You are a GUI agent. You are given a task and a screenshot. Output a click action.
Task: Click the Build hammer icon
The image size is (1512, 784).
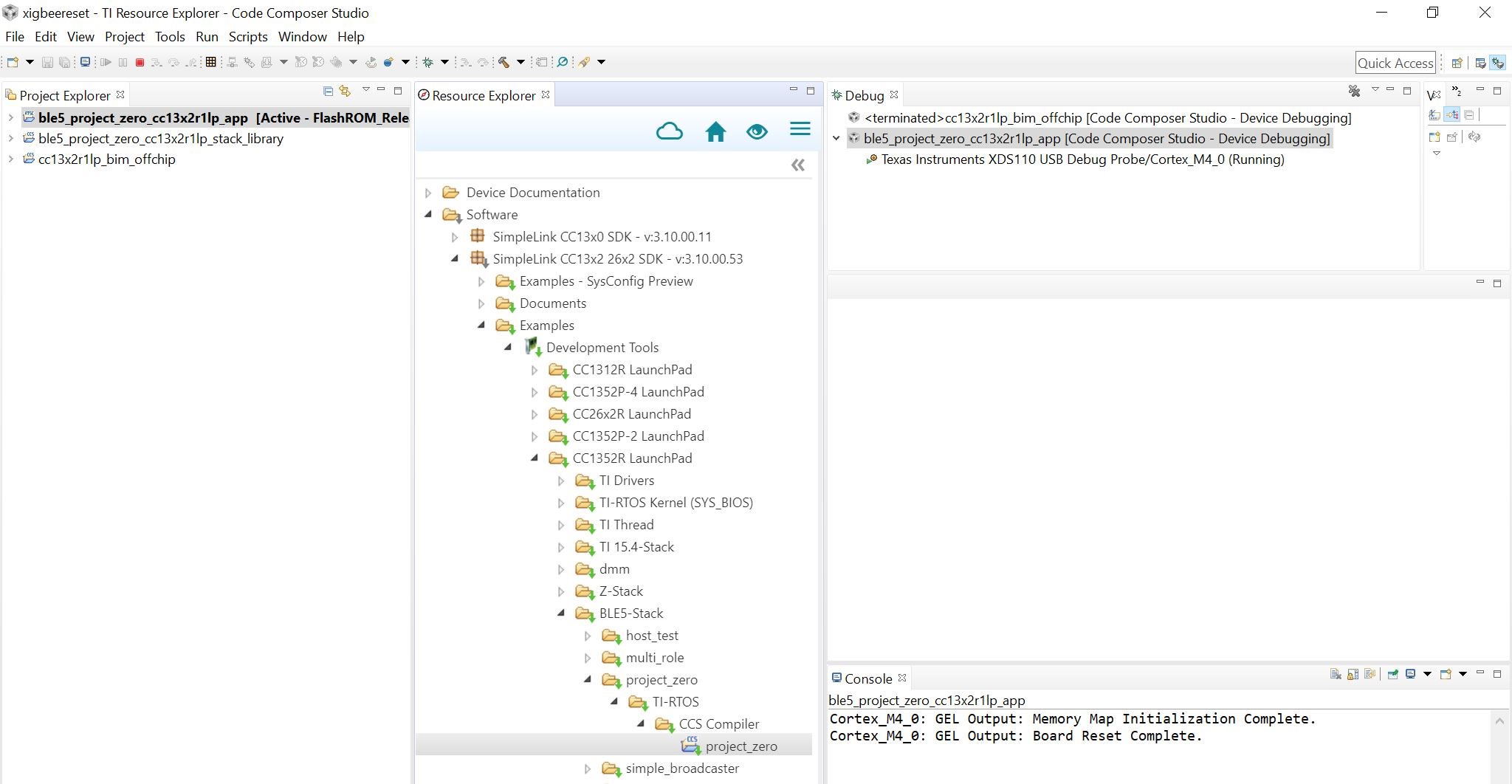504,62
